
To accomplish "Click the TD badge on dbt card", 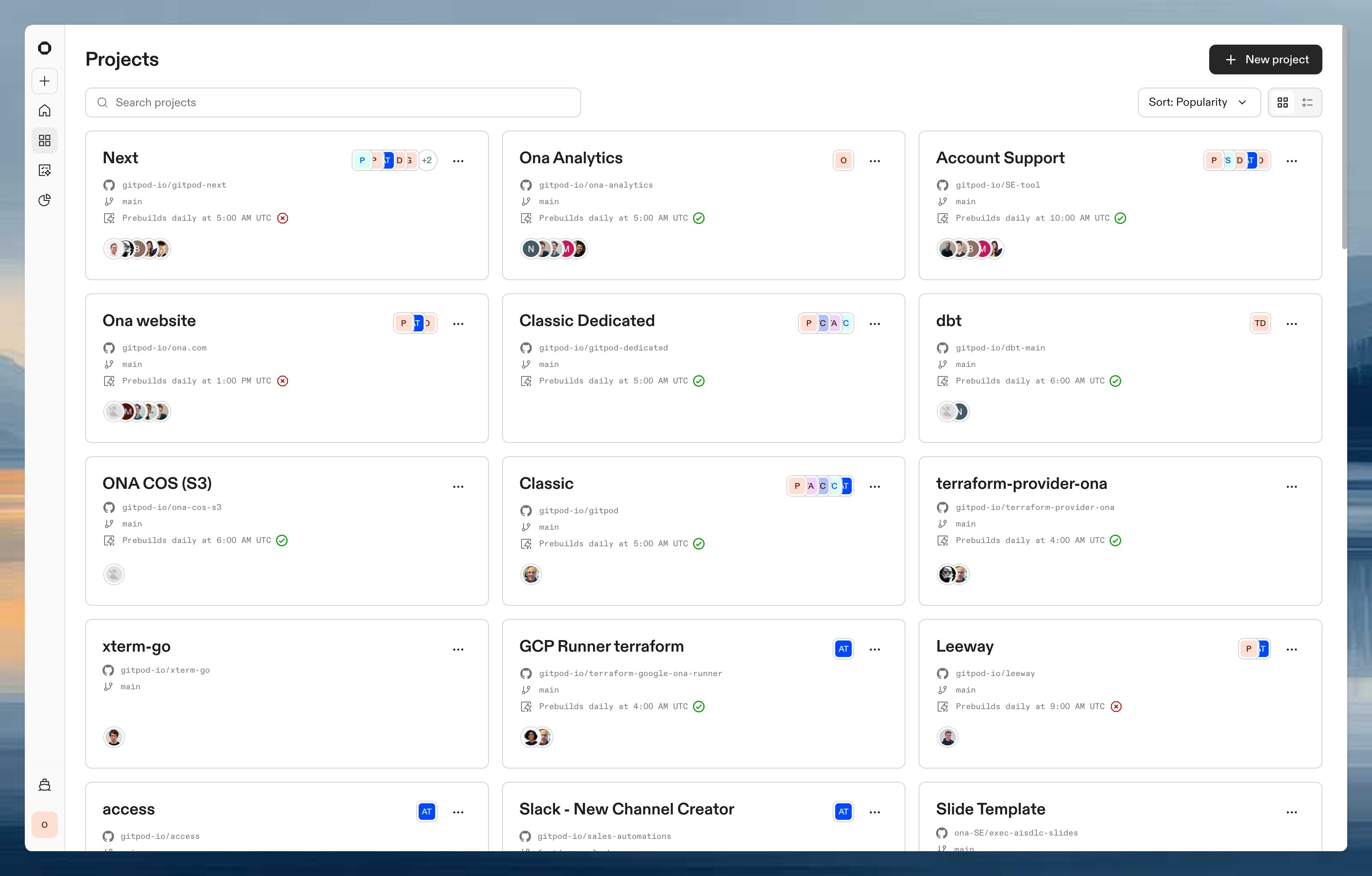I will click(1260, 324).
